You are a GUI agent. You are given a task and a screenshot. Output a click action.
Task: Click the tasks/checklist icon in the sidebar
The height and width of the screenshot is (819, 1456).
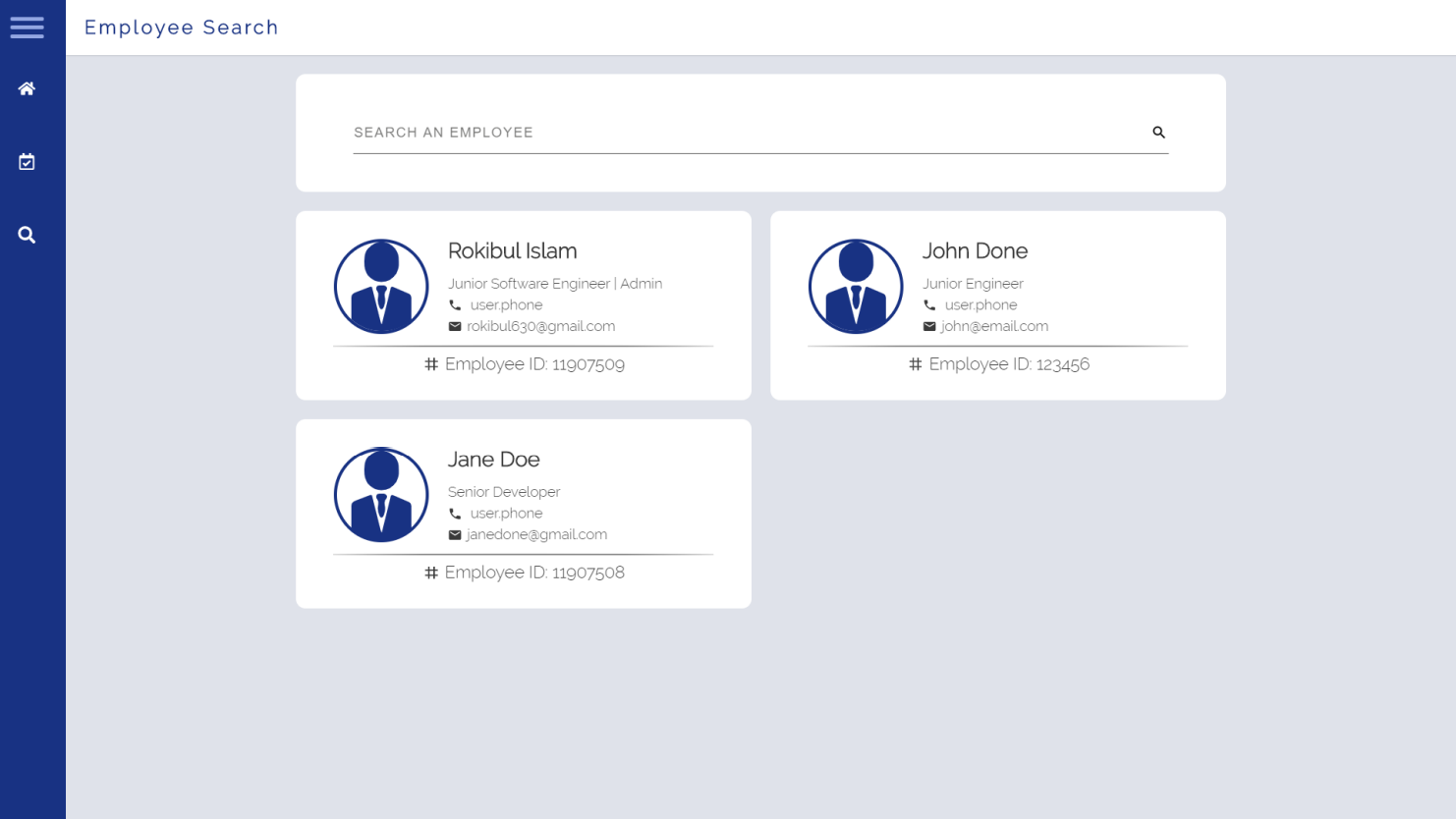tap(27, 162)
